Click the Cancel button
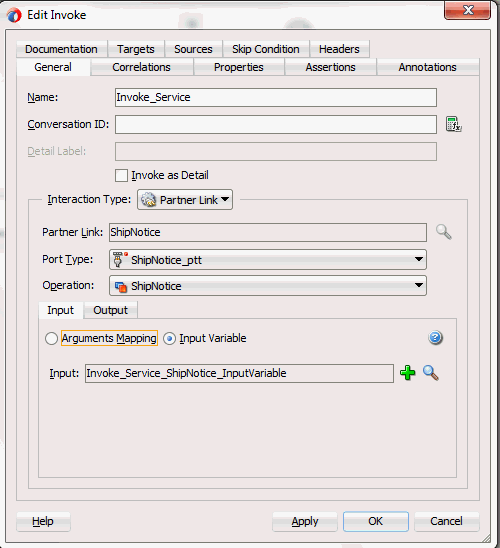This screenshot has width=500, height=548. click(447, 521)
